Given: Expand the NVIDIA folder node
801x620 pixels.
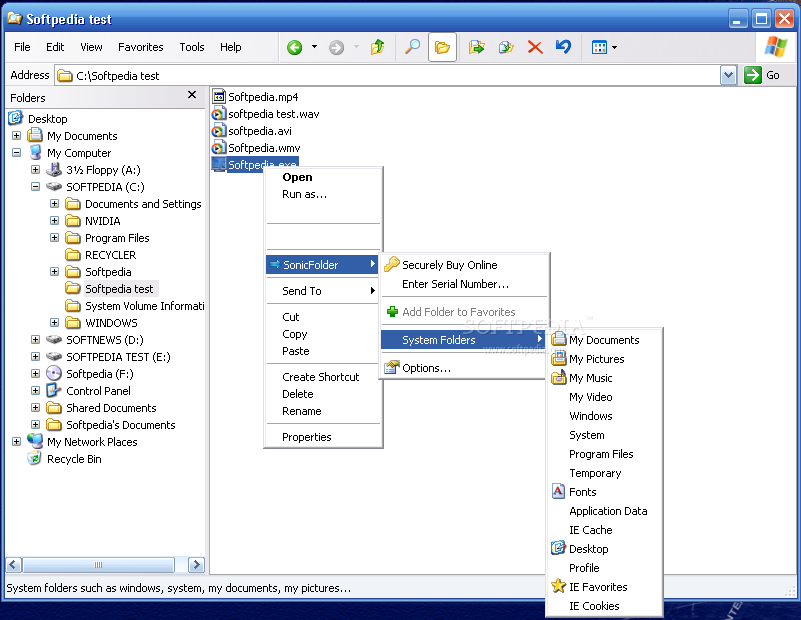Looking at the screenshot, I should [54, 220].
